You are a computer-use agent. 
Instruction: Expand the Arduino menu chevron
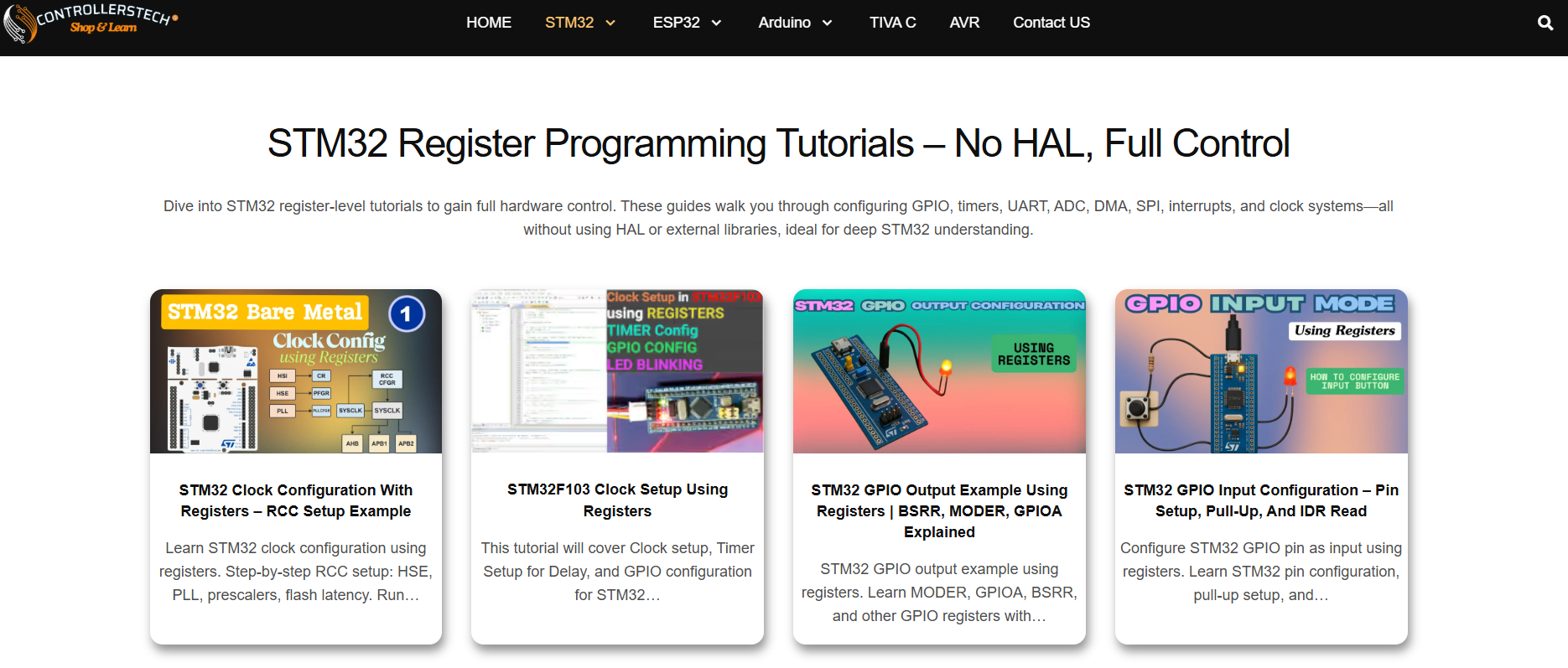[x=827, y=23]
